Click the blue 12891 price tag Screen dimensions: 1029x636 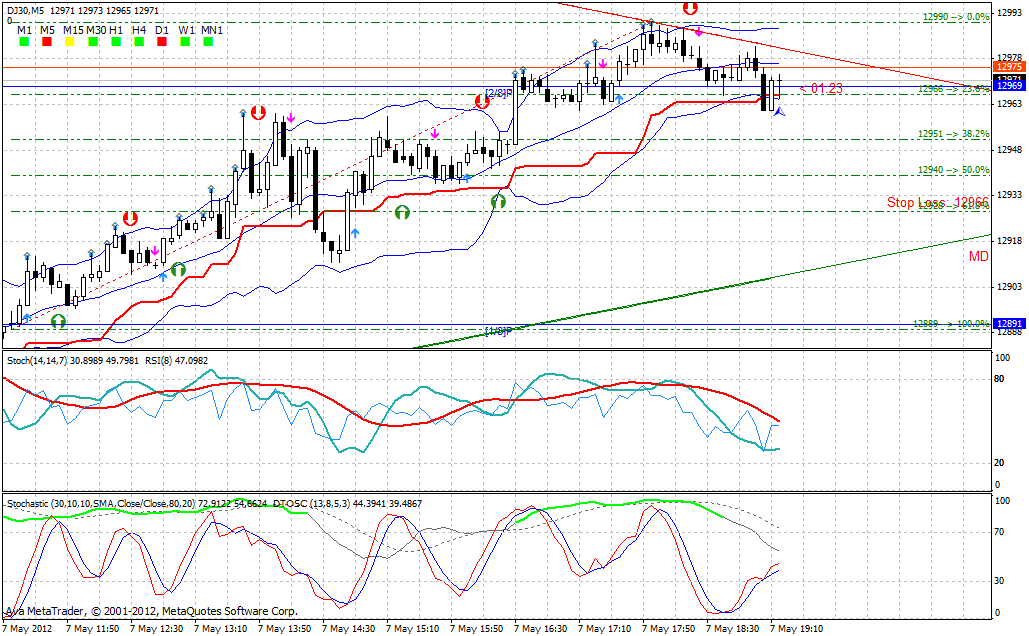(x=1009, y=324)
